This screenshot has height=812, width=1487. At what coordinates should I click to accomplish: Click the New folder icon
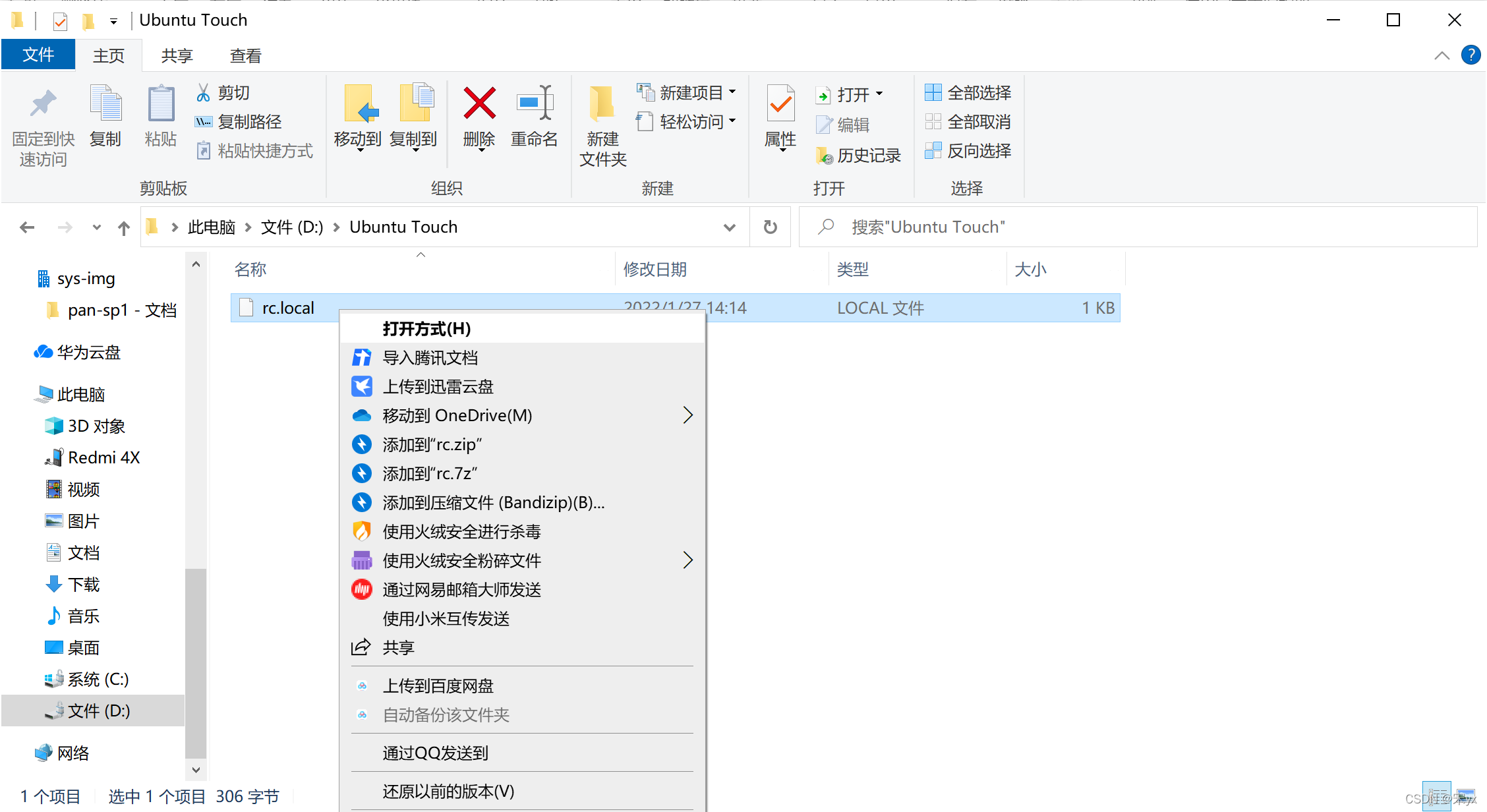click(602, 103)
